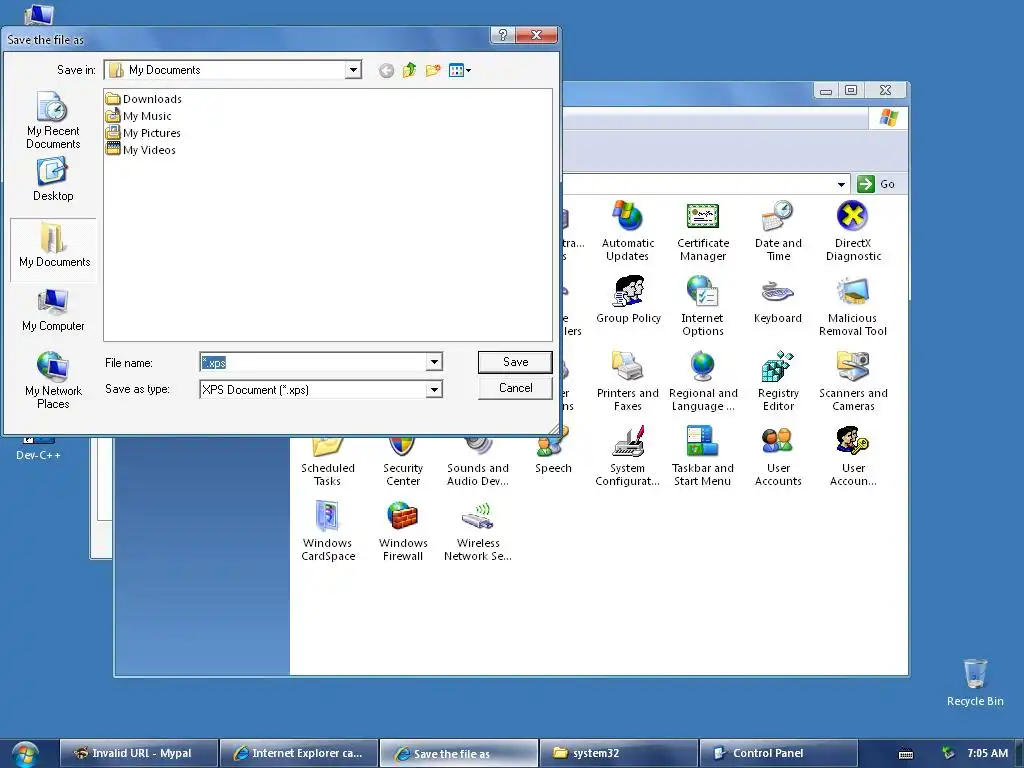The image size is (1024, 768).
Task: Select the Downloads folder
Action: click(144, 99)
